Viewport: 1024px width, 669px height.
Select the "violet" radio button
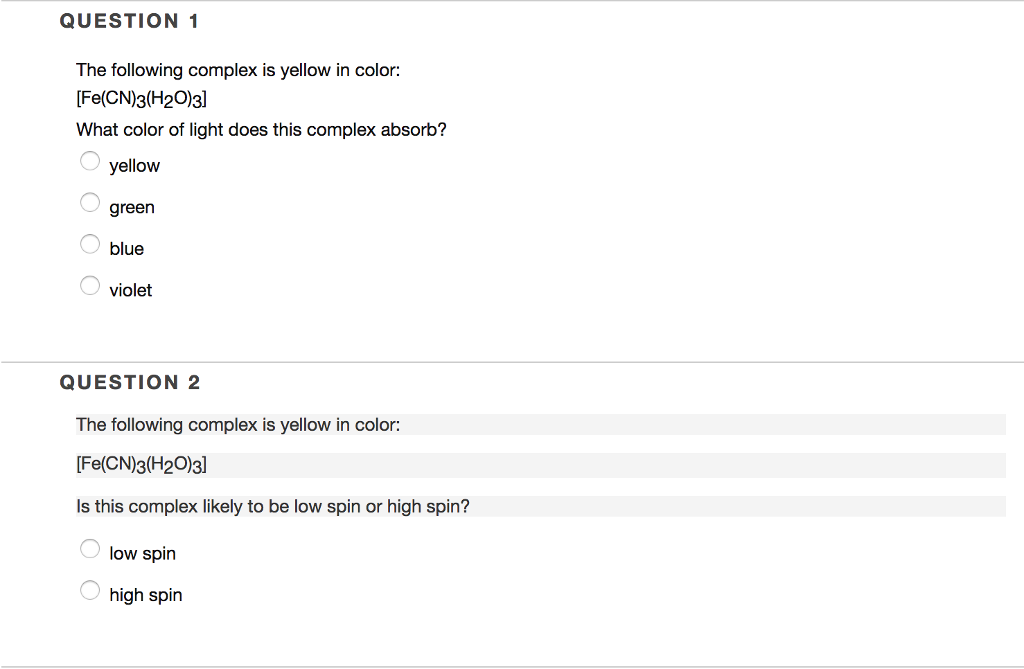click(x=89, y=285)
